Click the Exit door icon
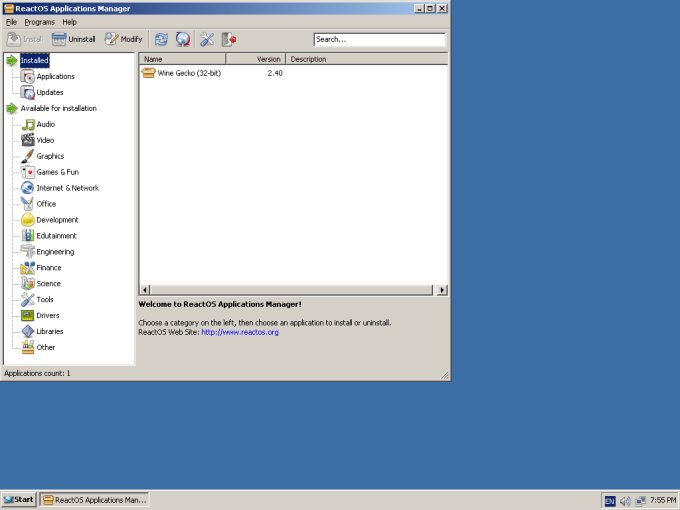This screenshot has height=510, width=680. click(x=229, y=39)
